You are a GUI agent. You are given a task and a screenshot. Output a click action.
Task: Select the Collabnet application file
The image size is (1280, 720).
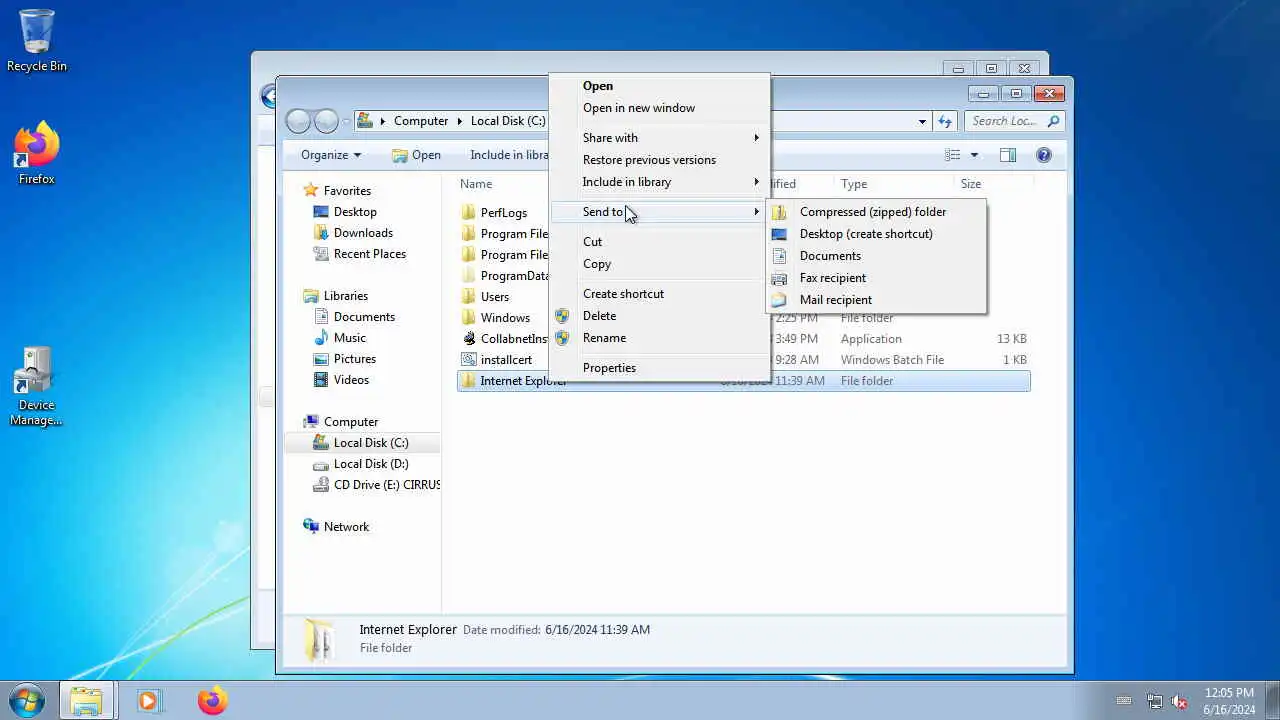coord(513,338)
